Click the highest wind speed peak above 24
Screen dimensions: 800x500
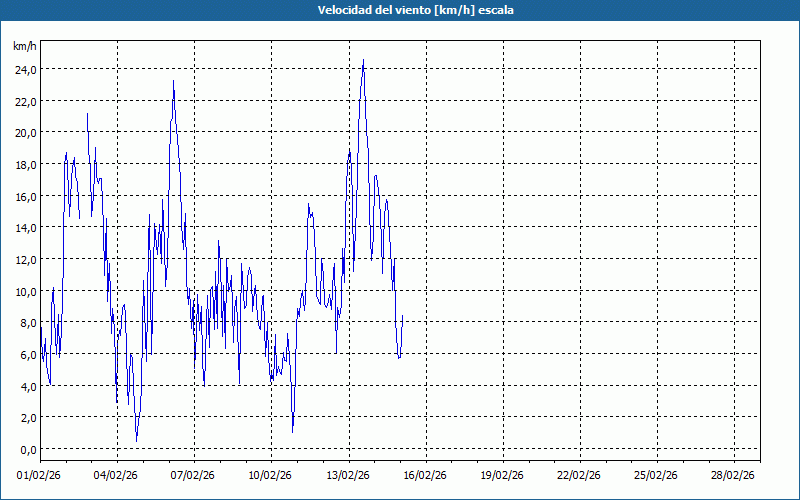363,61
